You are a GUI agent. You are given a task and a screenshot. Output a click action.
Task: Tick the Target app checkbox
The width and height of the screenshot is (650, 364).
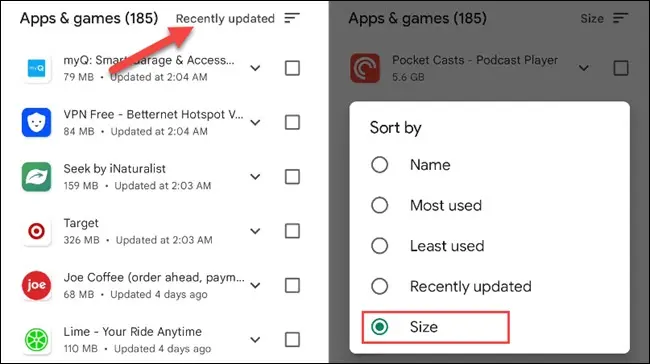(292, 231)
